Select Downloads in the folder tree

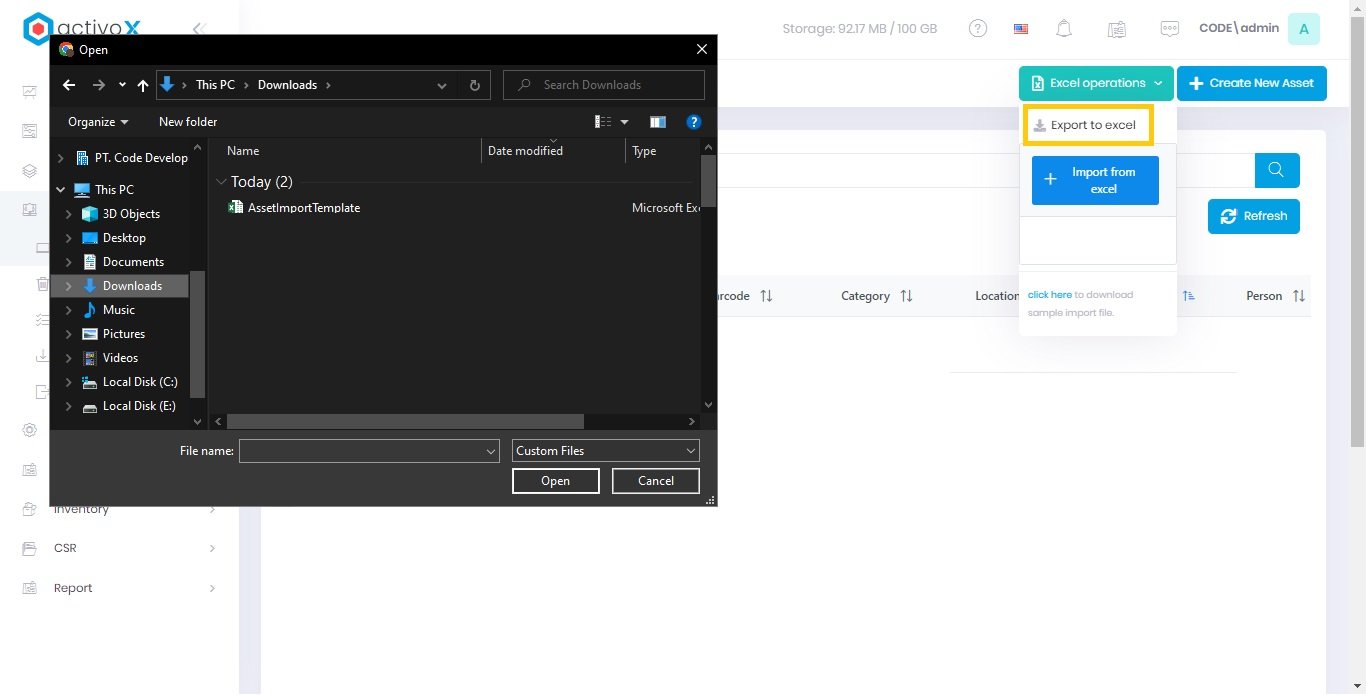coord(132,286)
